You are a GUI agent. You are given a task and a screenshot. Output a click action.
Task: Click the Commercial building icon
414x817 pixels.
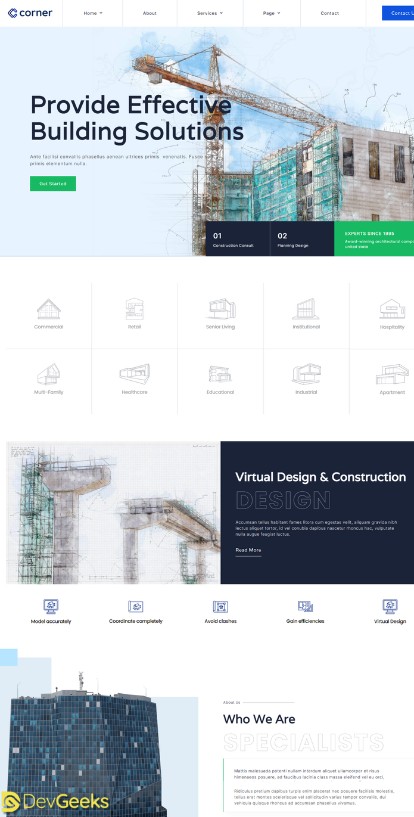point(48,309)
